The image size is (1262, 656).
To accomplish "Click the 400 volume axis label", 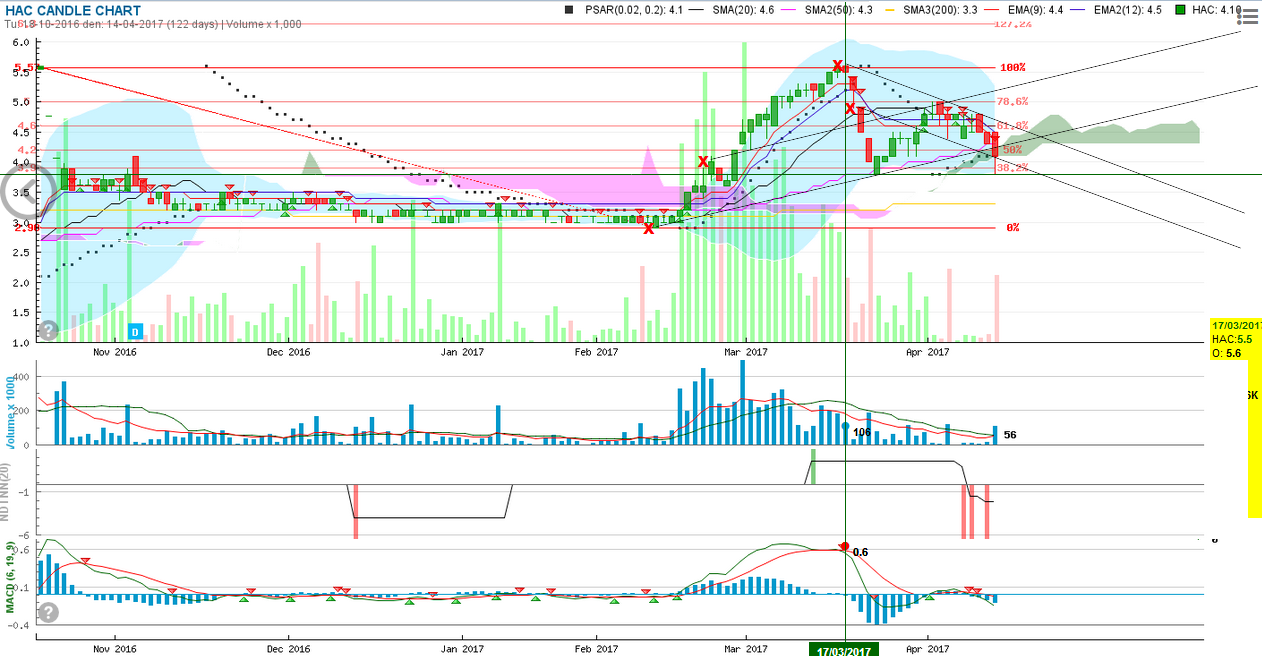I will pos(20,377).
